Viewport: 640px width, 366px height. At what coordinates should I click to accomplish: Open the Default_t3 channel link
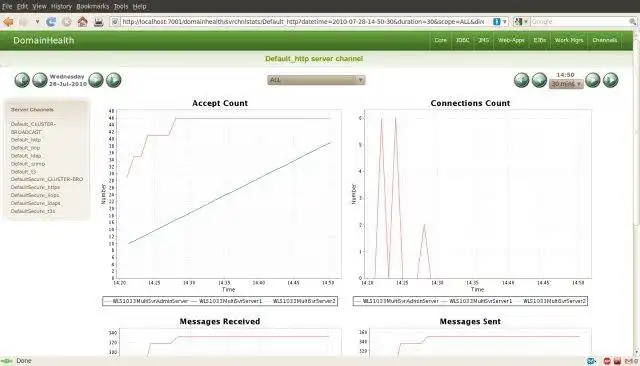point(23,172)
